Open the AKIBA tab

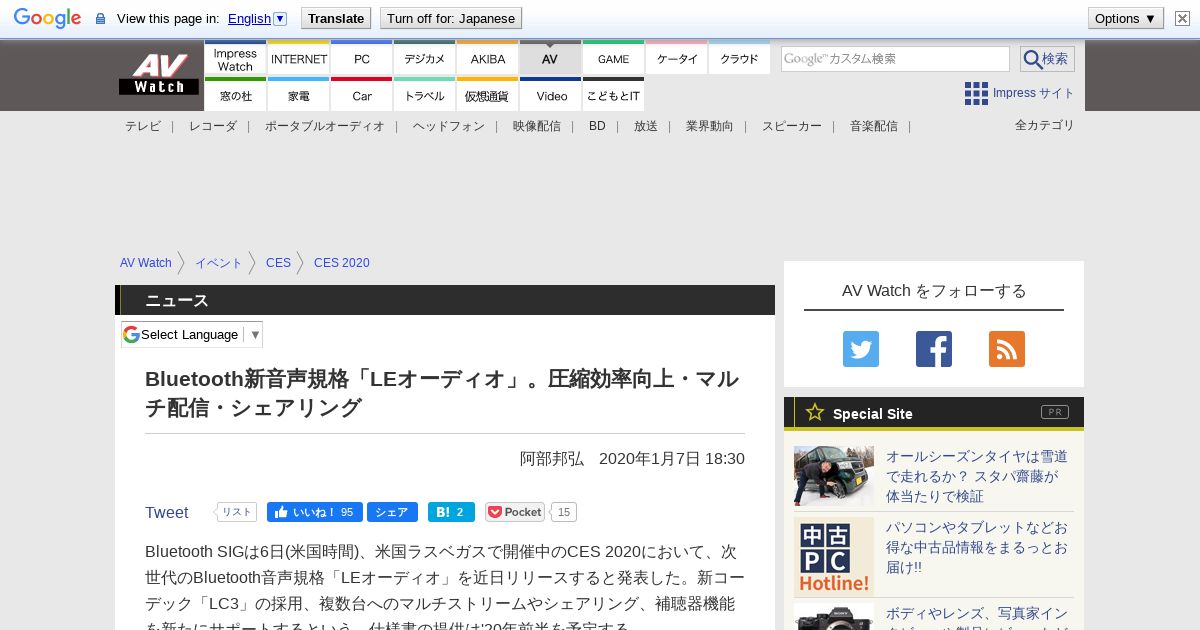(488, 58)
